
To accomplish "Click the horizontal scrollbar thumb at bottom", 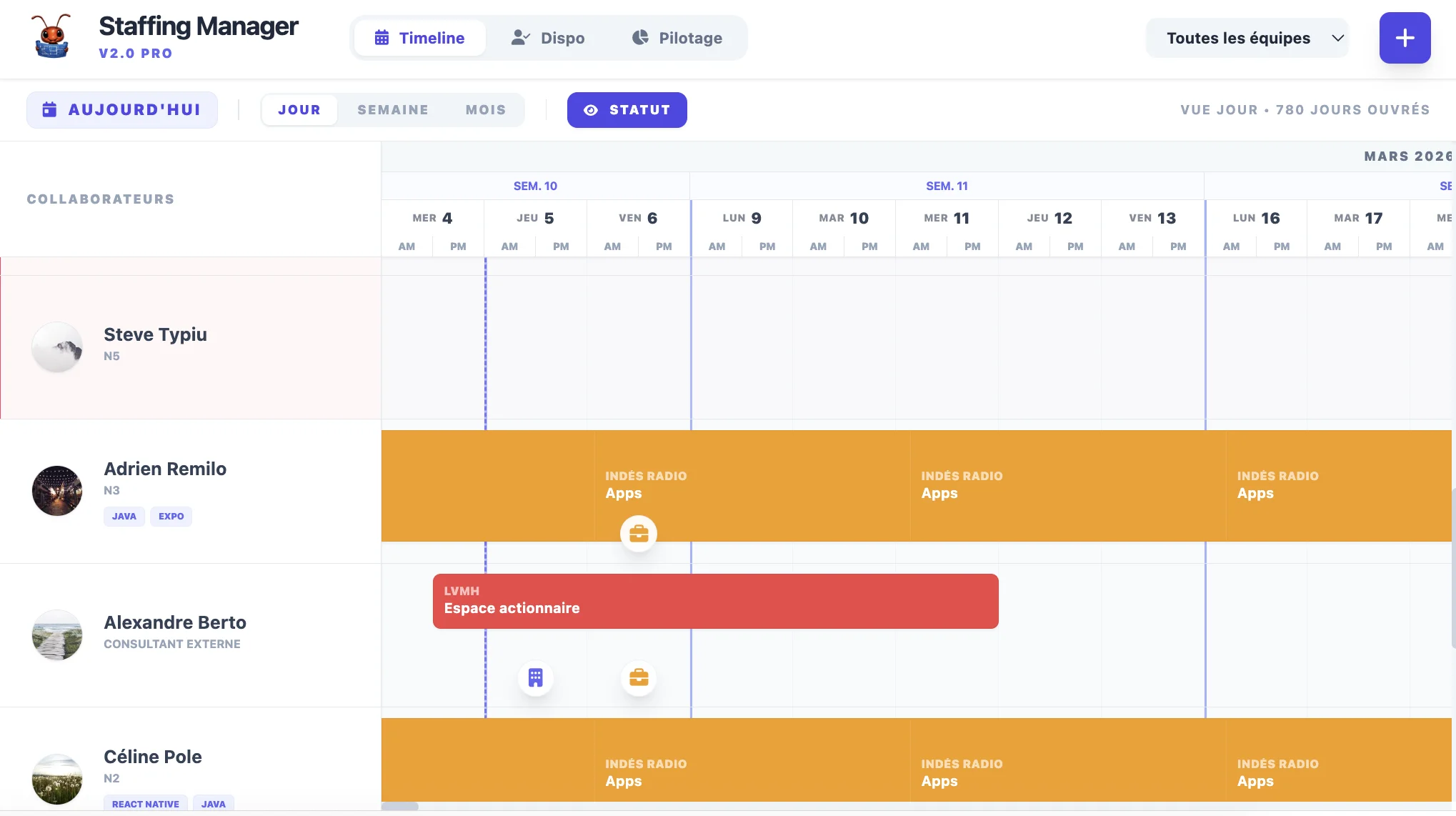I will tap(399, 806).
